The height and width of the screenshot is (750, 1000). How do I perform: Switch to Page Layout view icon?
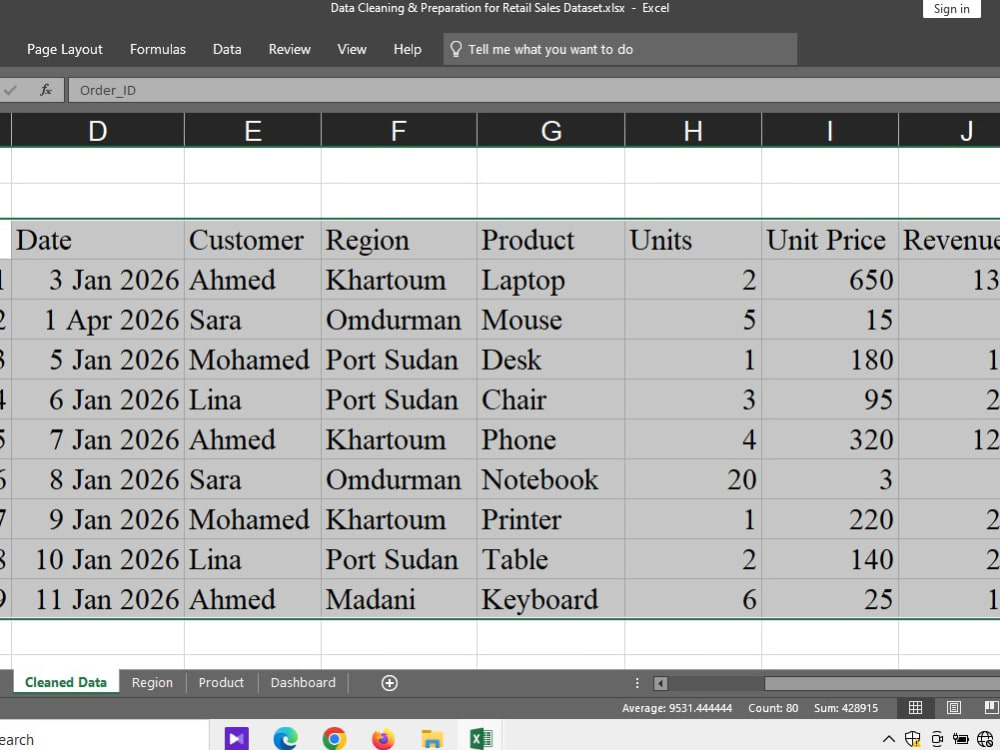tap(953, 707)
